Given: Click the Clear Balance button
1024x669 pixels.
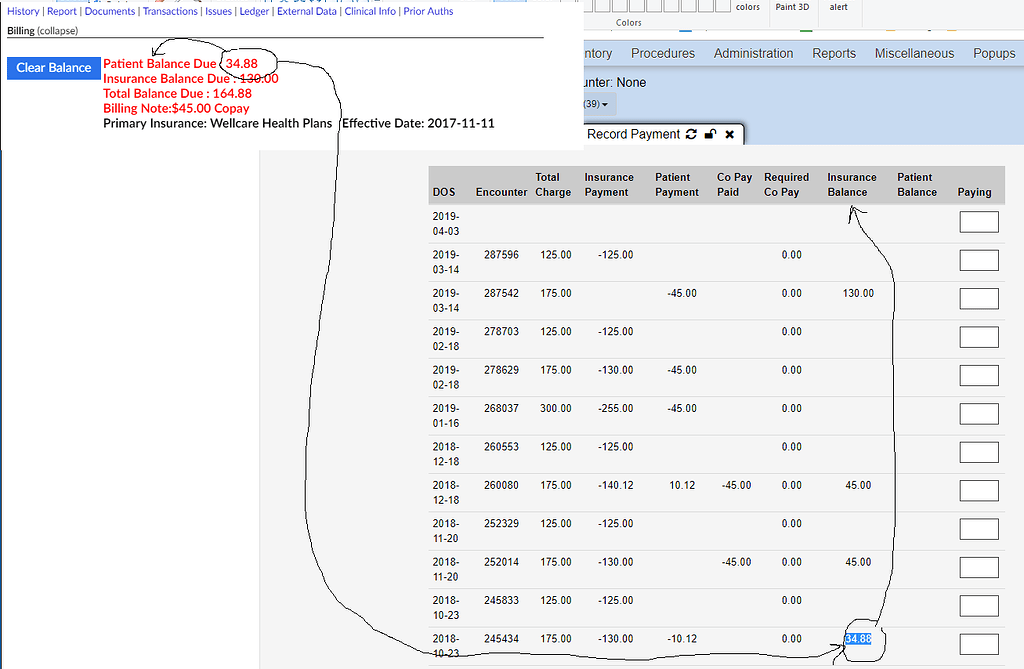Looking at the screenshot, I should [x=53, y=67].
